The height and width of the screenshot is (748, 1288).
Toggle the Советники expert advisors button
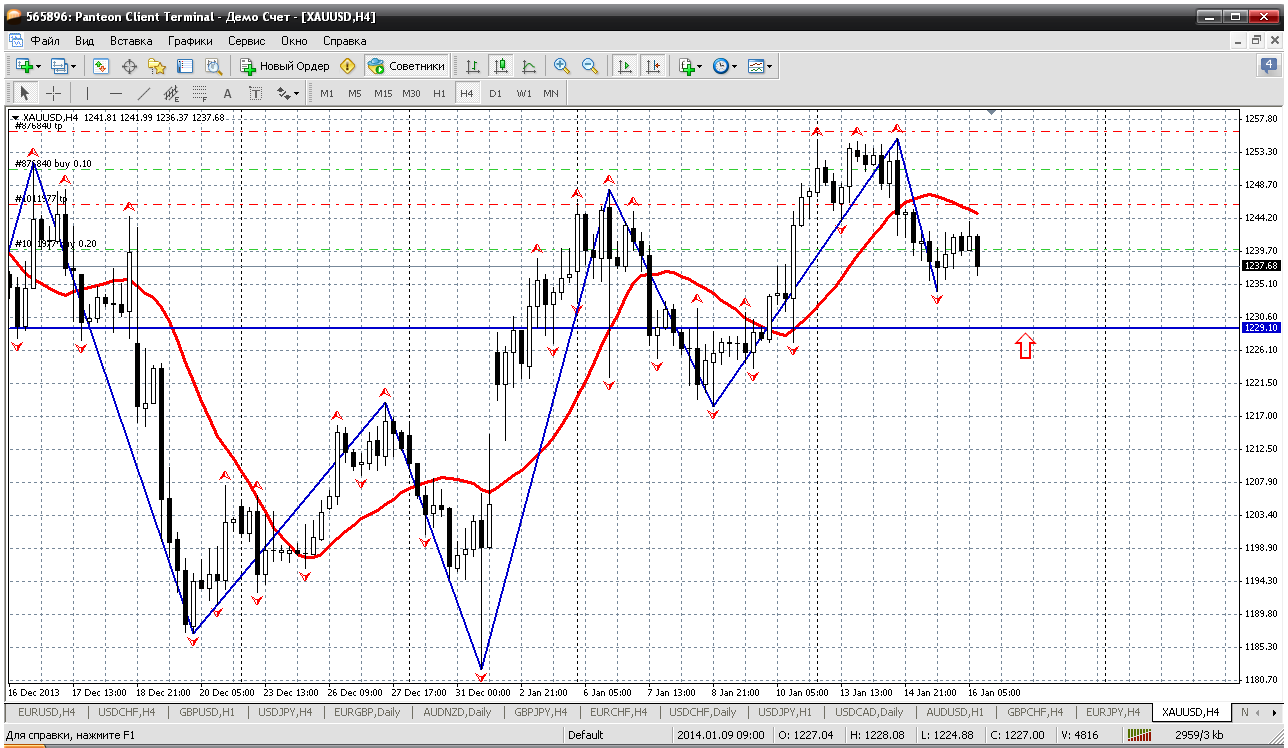[406, 66]
